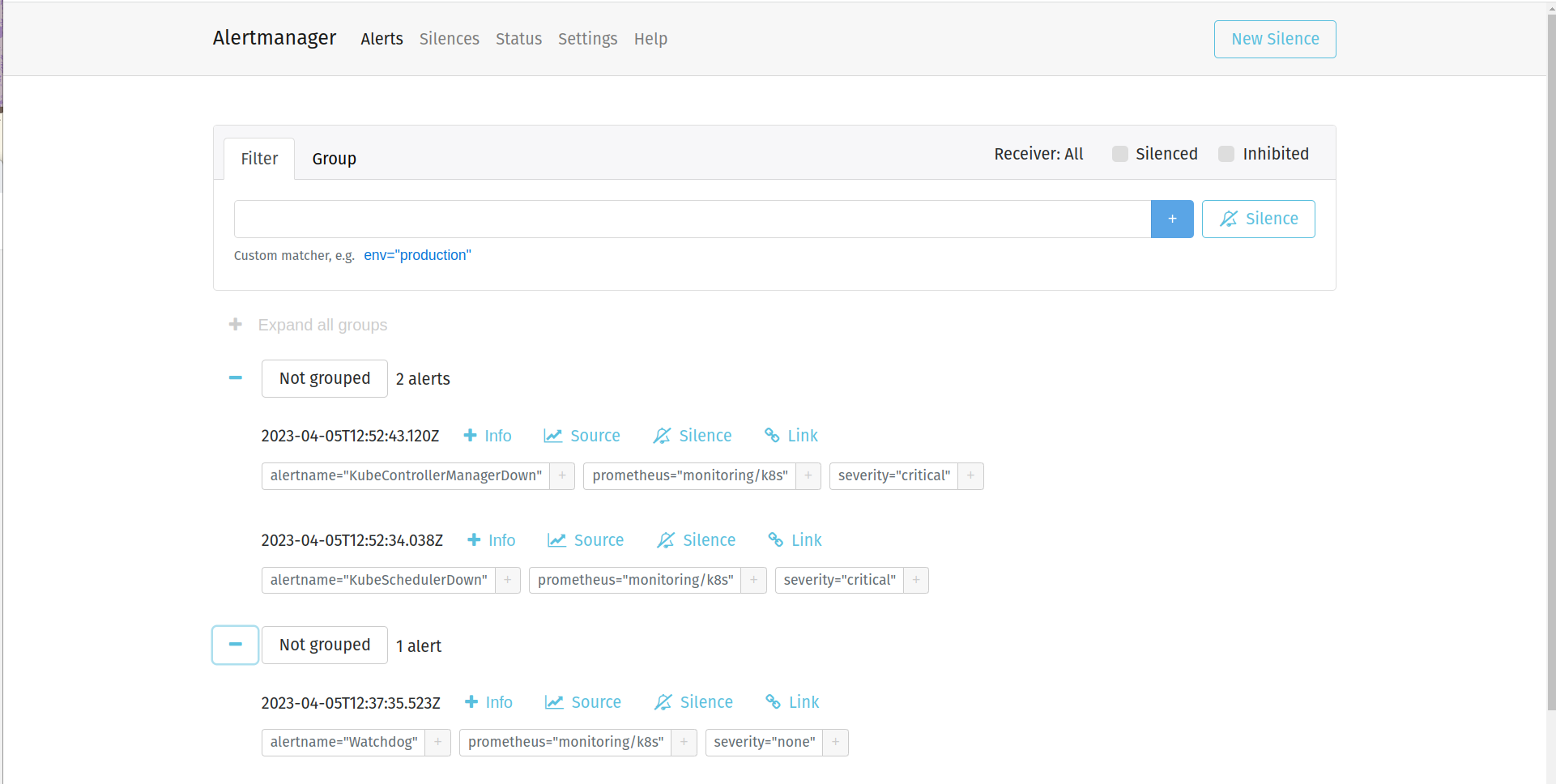
Task: Open Source graph for KubeControllerManagerDown alert
Action: click(582, 436)
